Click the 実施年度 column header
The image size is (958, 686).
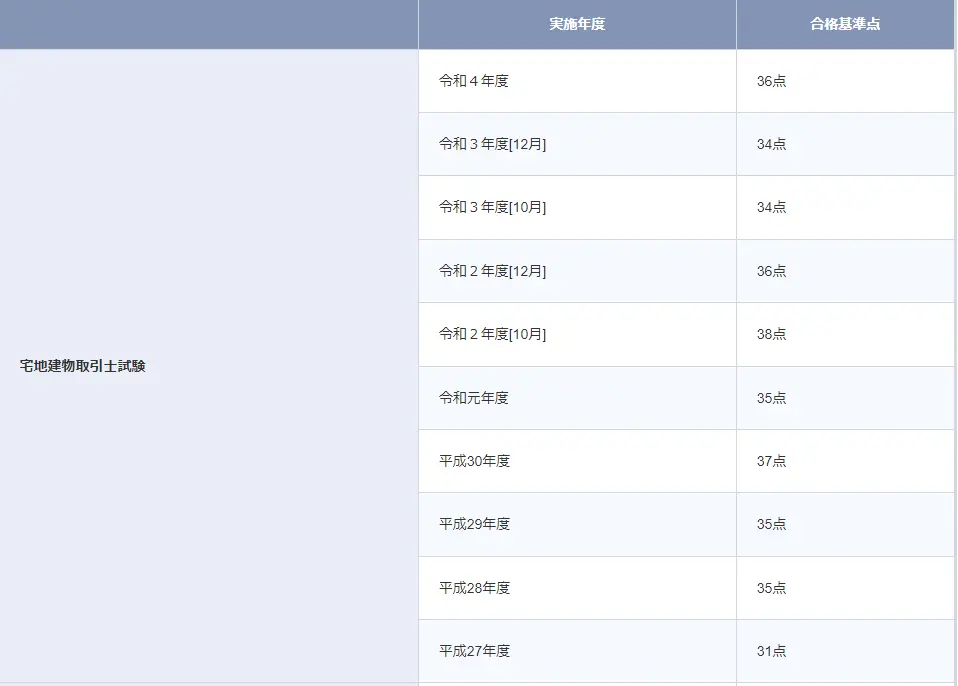tap(577, 24)
